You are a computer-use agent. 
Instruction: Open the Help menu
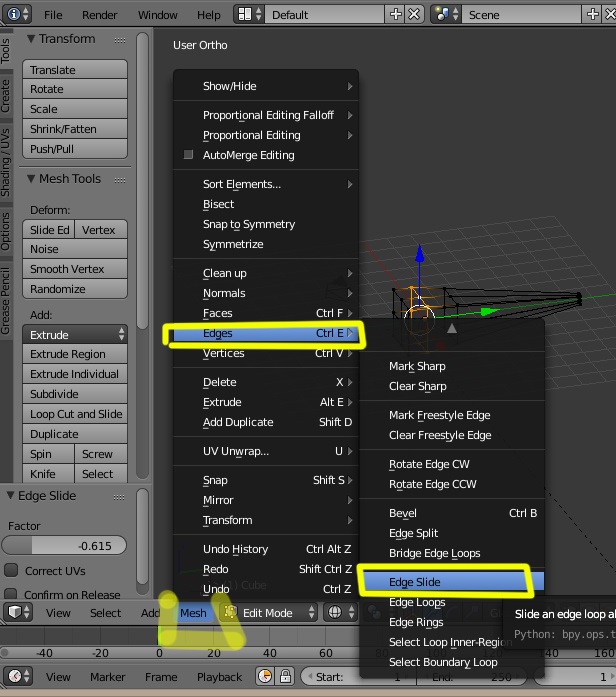tap(208, 15)
